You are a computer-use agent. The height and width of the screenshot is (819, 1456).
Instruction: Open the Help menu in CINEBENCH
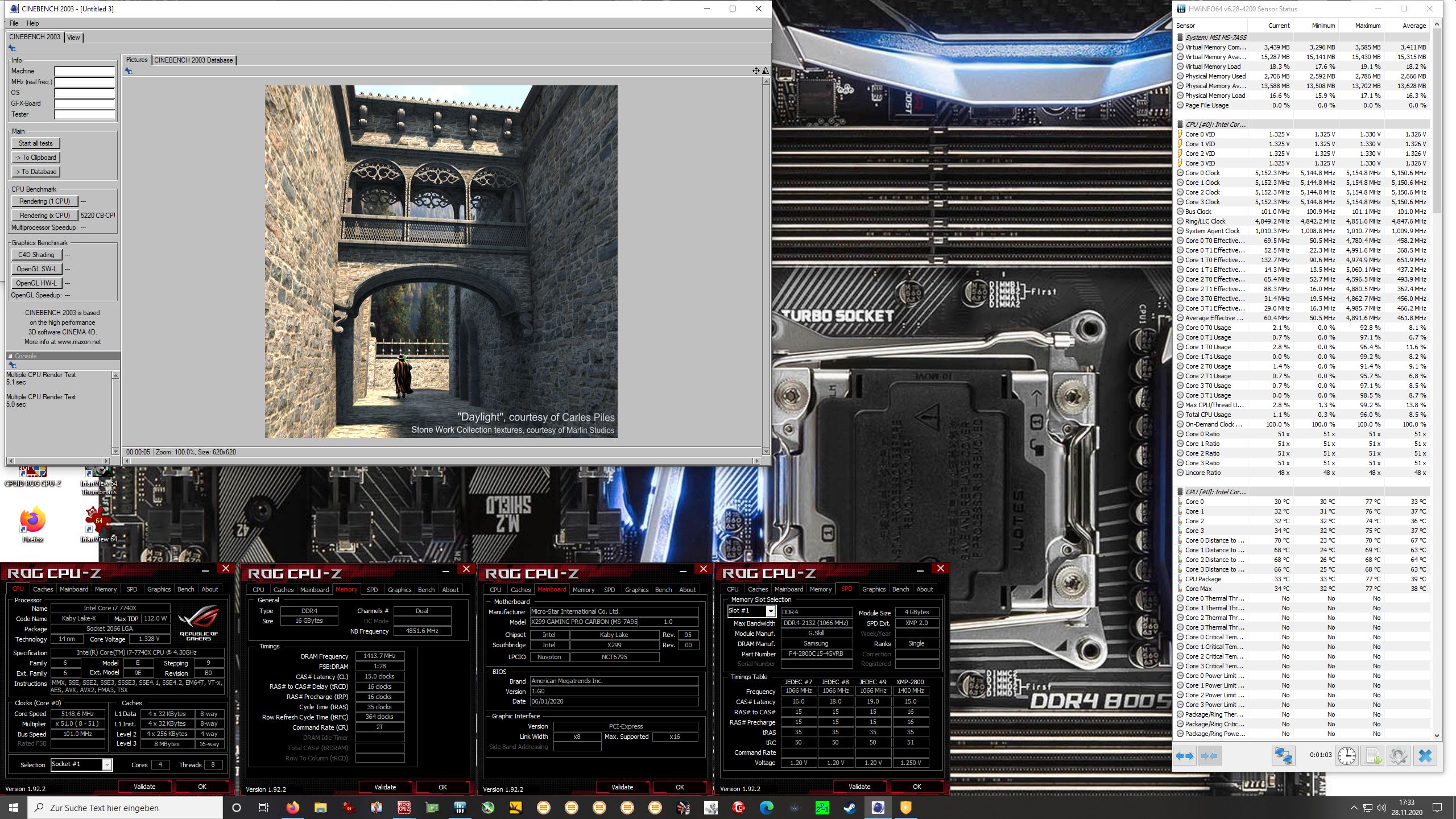click(x=32, y=23)
